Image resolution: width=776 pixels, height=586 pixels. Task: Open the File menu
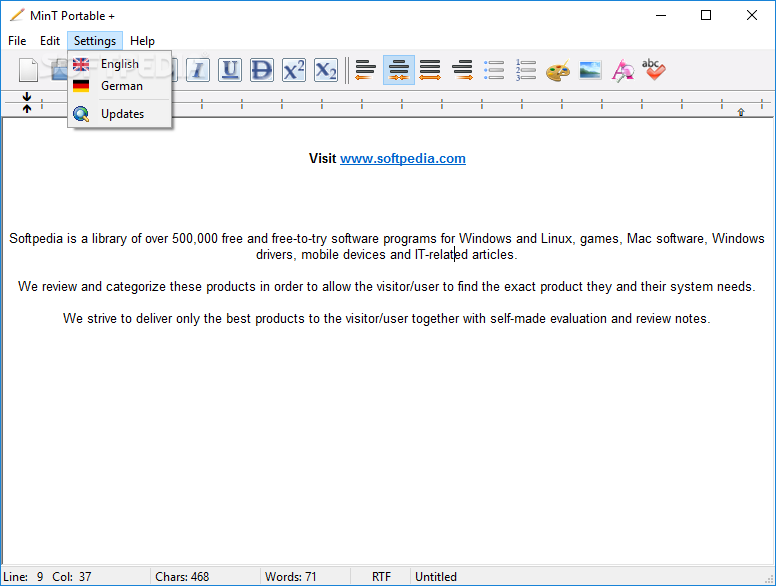(x=17, y=41)
